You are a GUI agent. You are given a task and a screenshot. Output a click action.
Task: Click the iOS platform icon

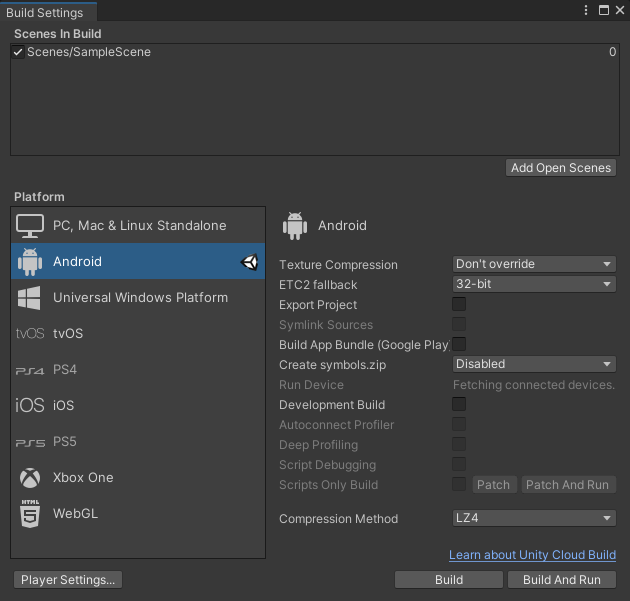(30, 405)
